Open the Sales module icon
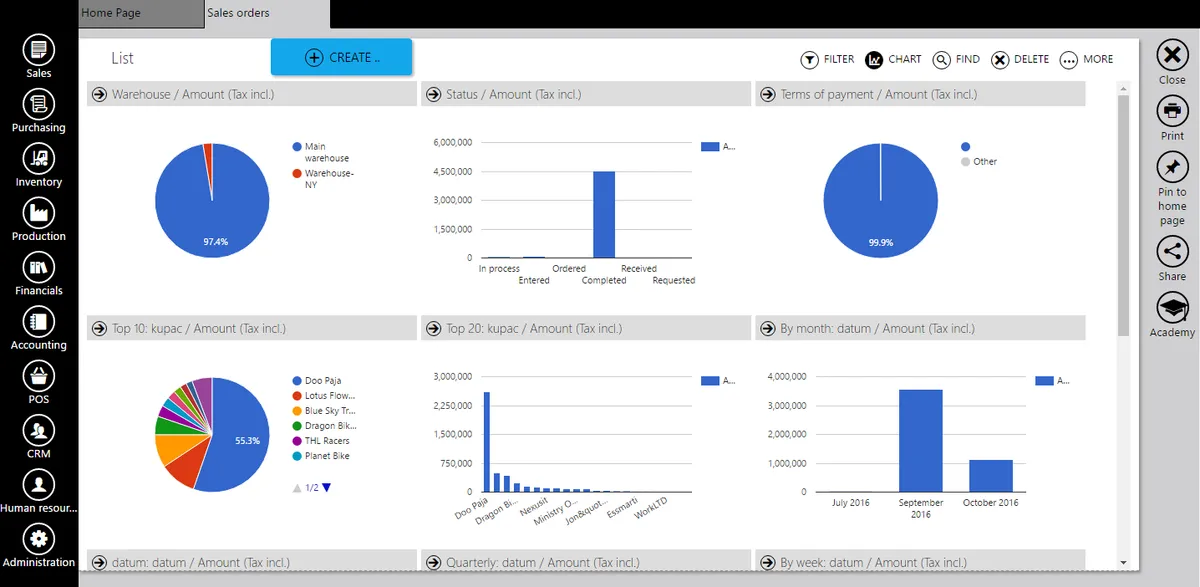 [x=39, y=49]
